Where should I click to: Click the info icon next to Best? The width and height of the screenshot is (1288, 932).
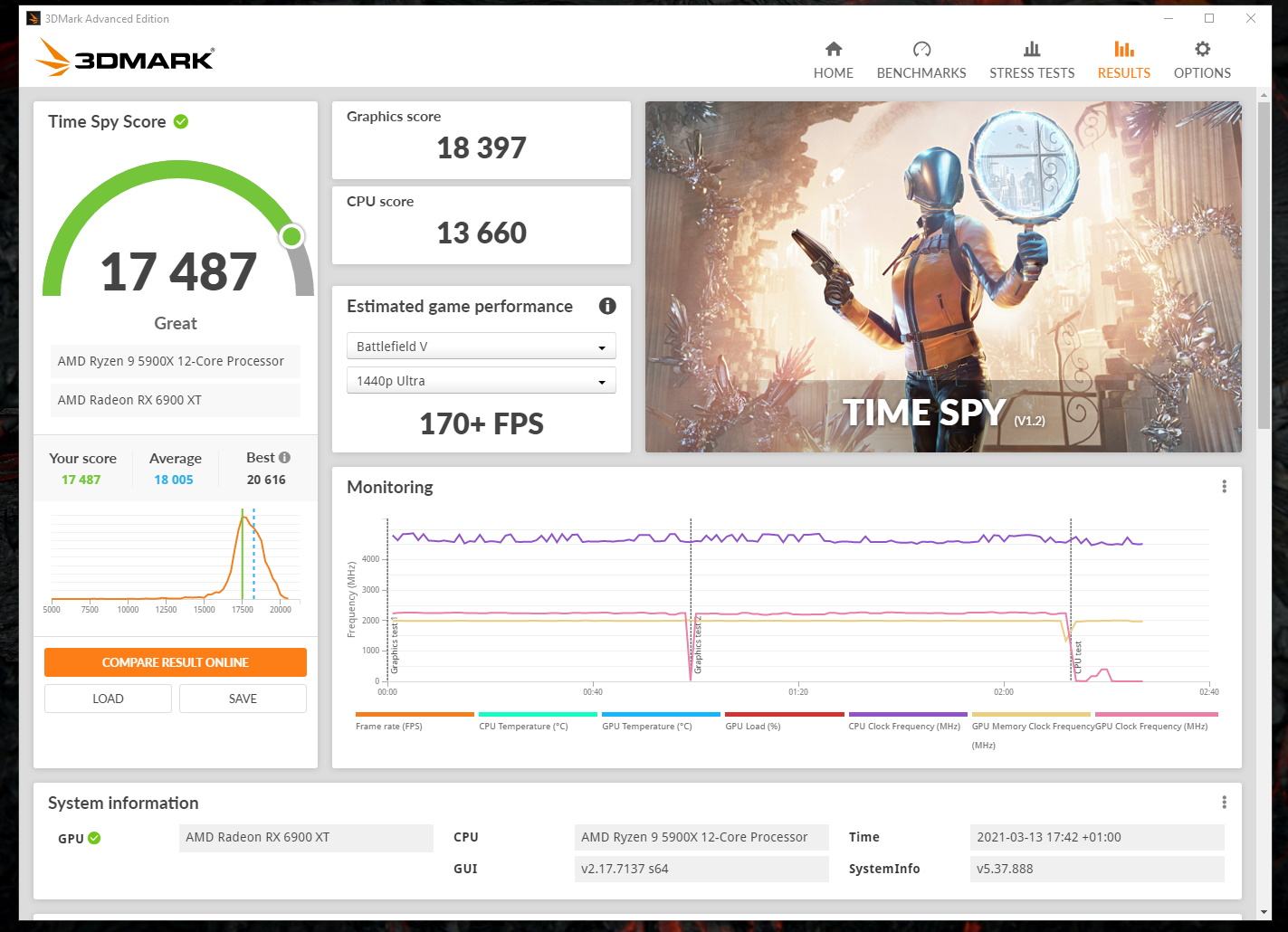click(284, 458)
